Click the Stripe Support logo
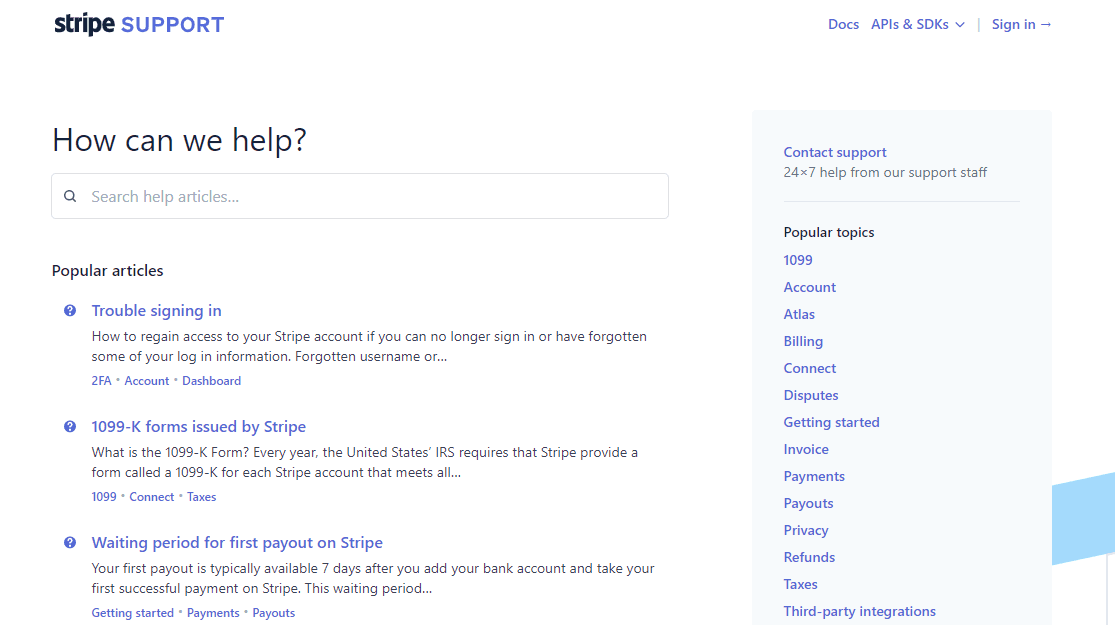 click(x=139, y=25)
